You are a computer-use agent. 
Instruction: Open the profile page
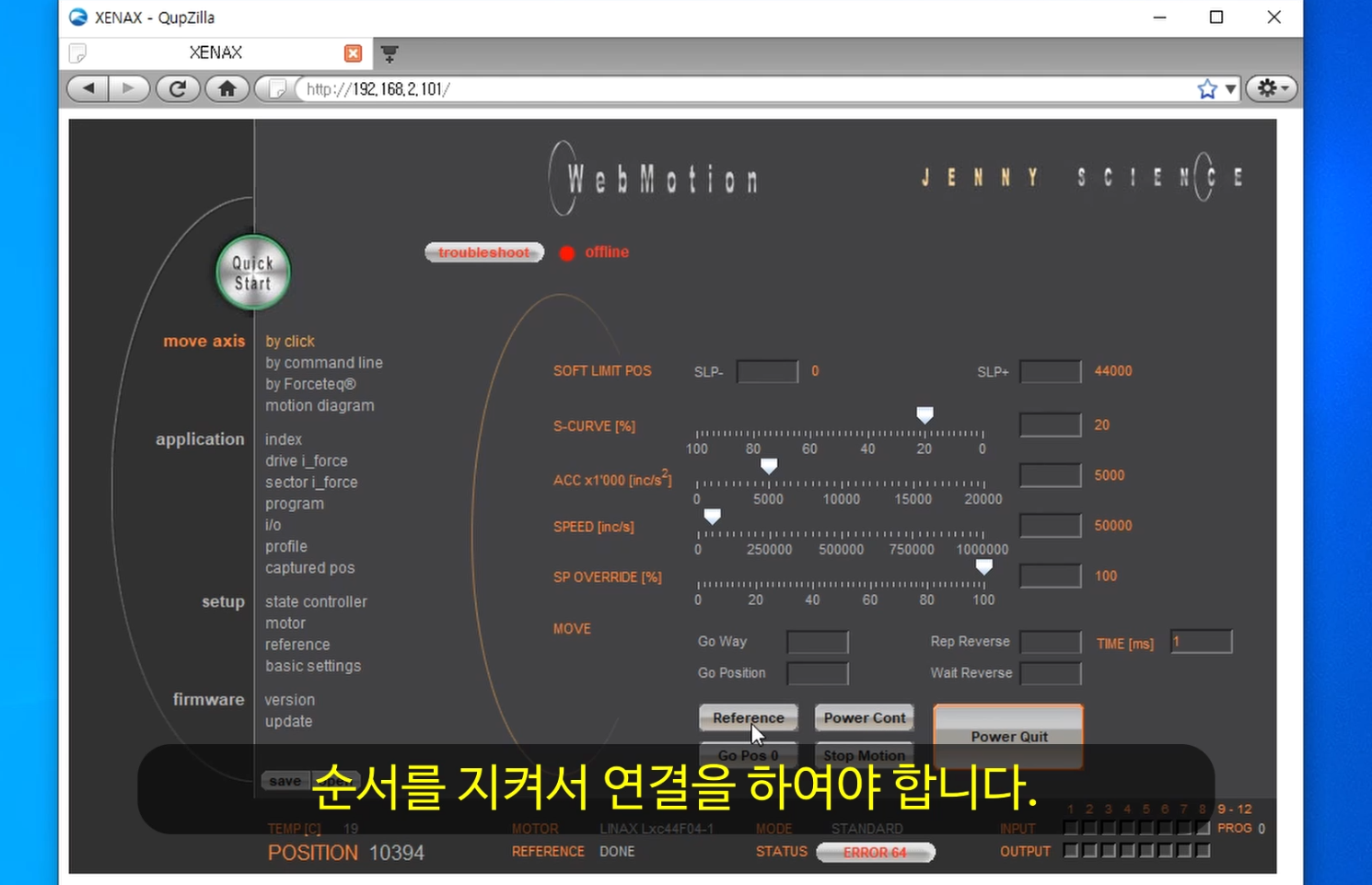286,546
